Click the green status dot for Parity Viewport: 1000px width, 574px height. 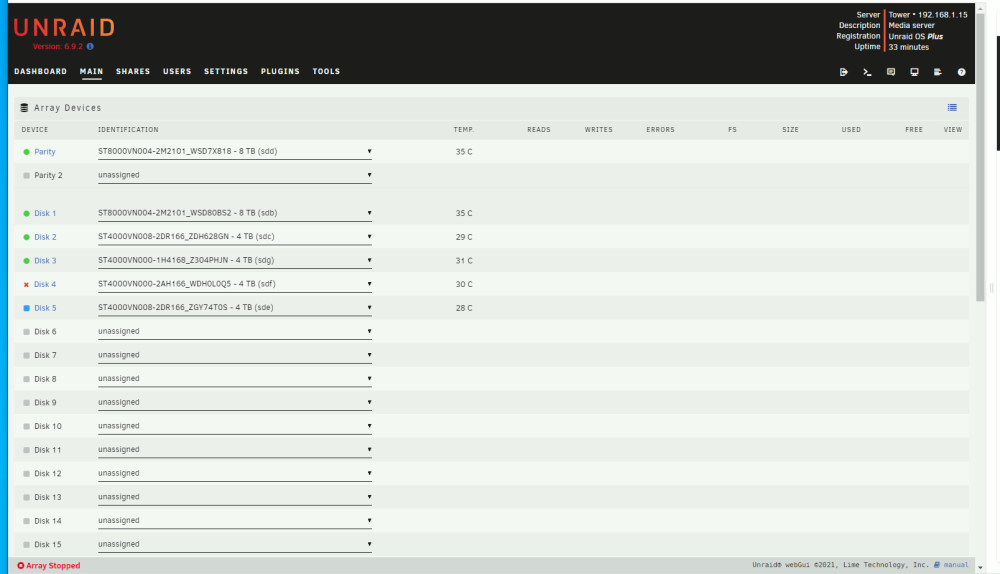tap(26, 152)
